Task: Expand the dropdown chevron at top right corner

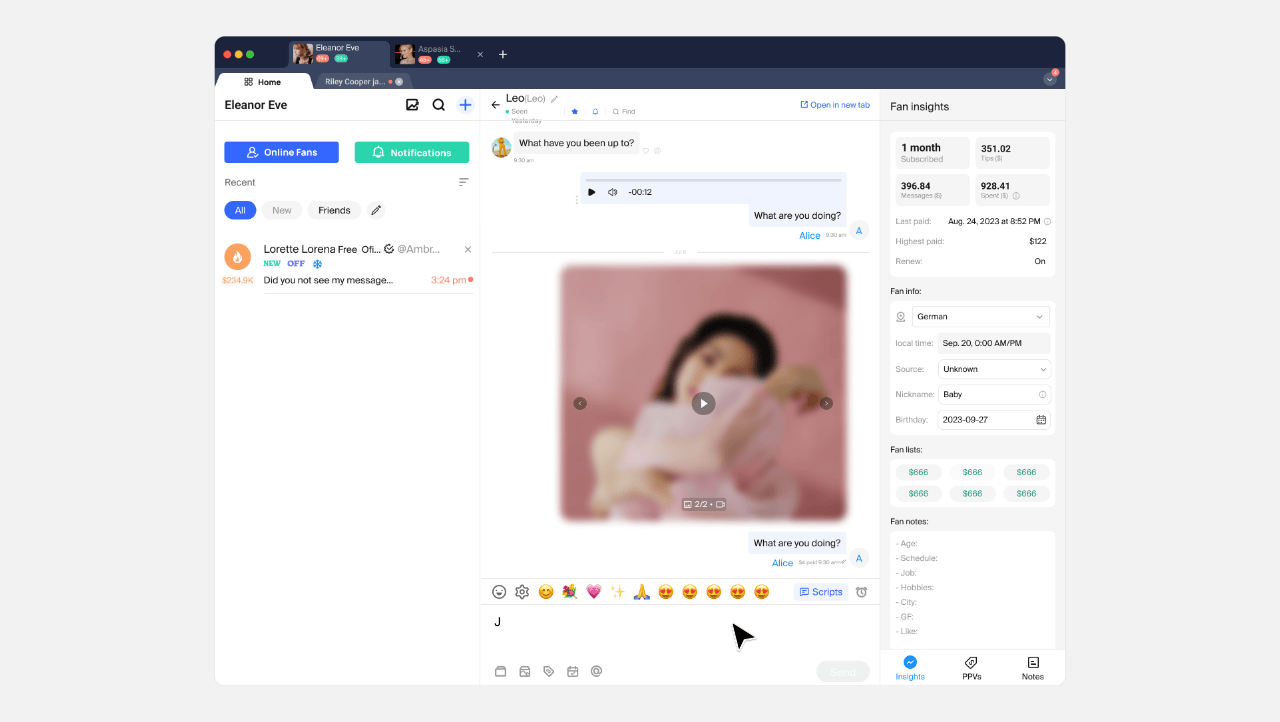Action: tap(1049, 79)
